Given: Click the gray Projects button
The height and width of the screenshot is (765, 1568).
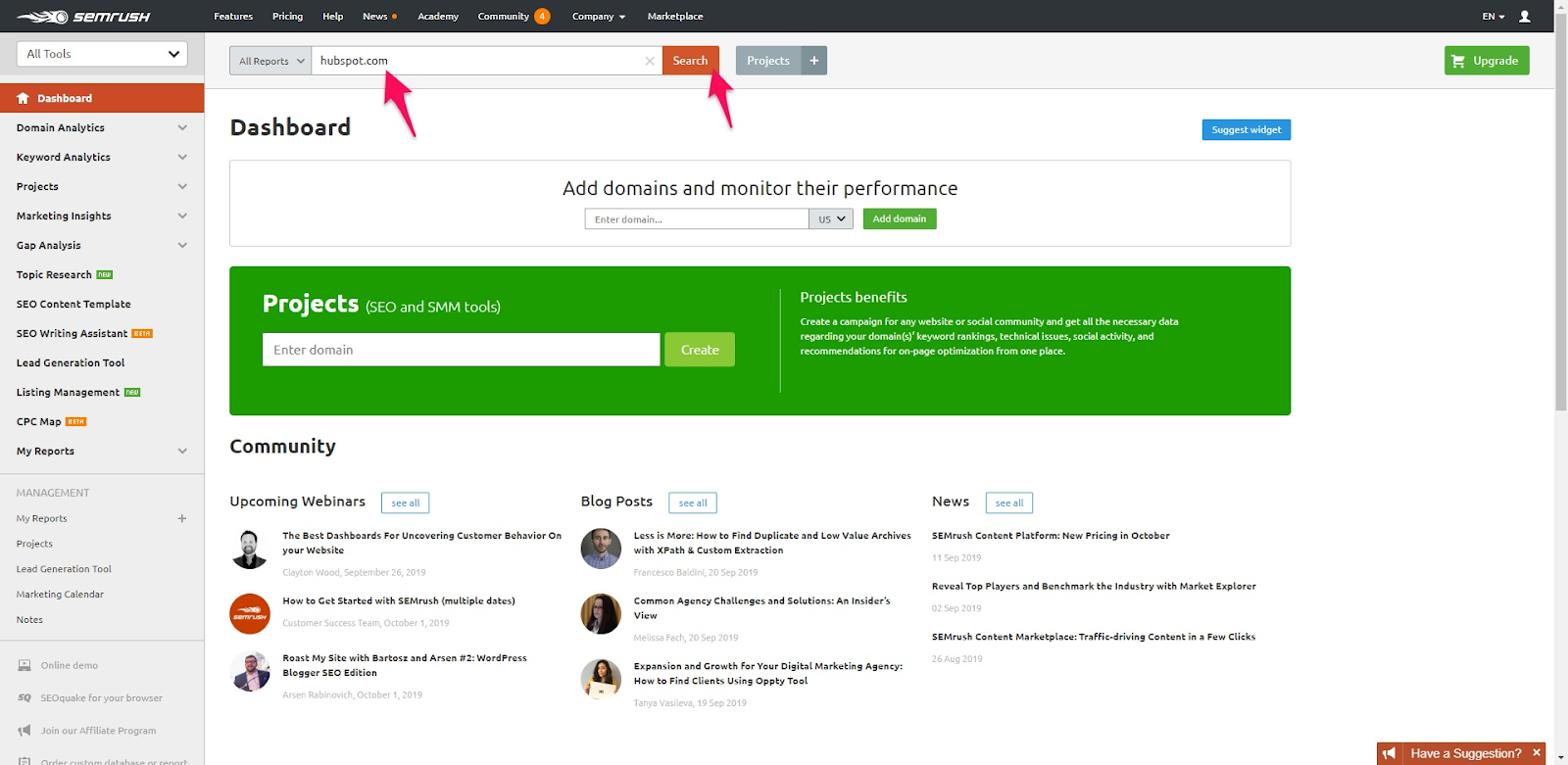Looking at the screenshot, I should [768, 61].
